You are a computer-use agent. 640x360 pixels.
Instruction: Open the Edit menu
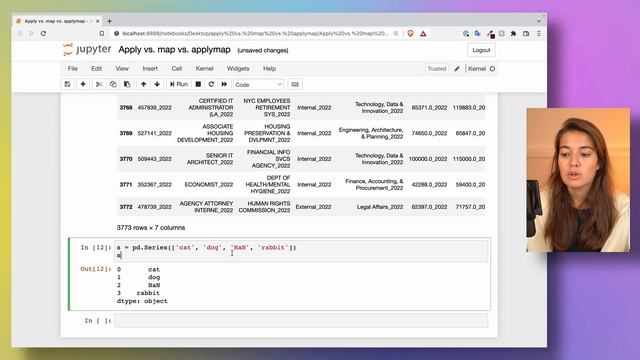96,69
